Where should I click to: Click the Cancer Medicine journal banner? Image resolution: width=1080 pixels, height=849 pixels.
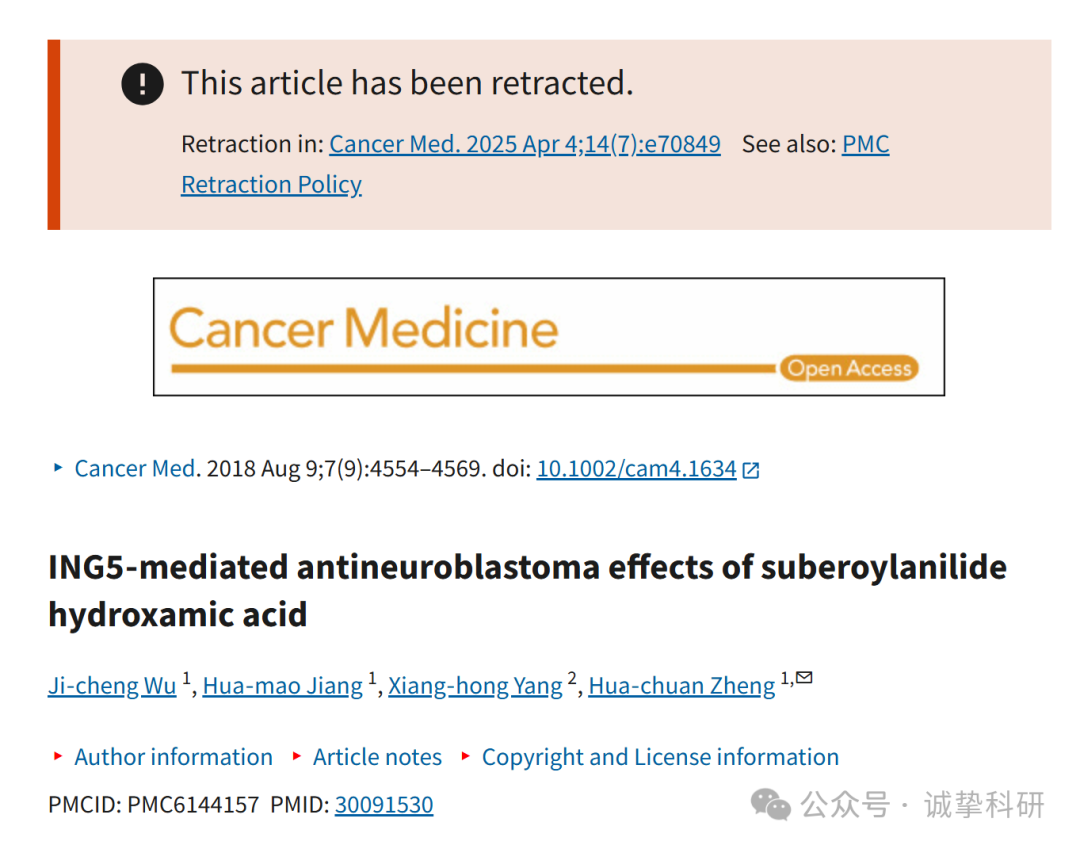(x=549, y=337)
